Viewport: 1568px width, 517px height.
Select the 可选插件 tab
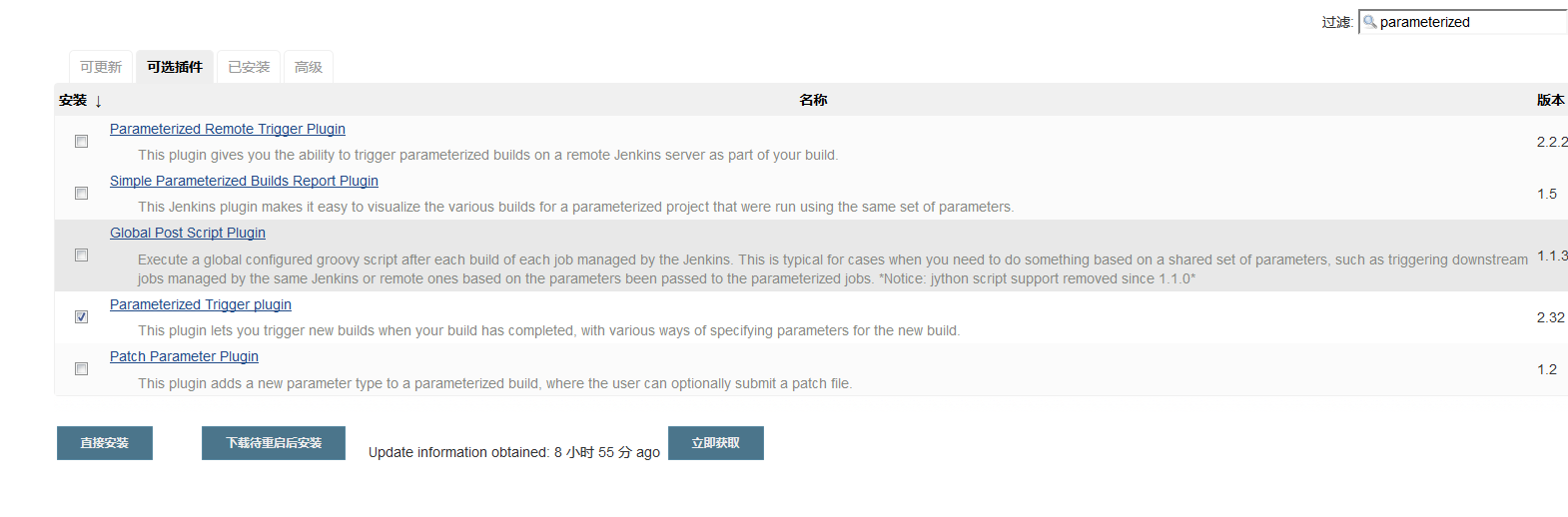pos(175,67)
